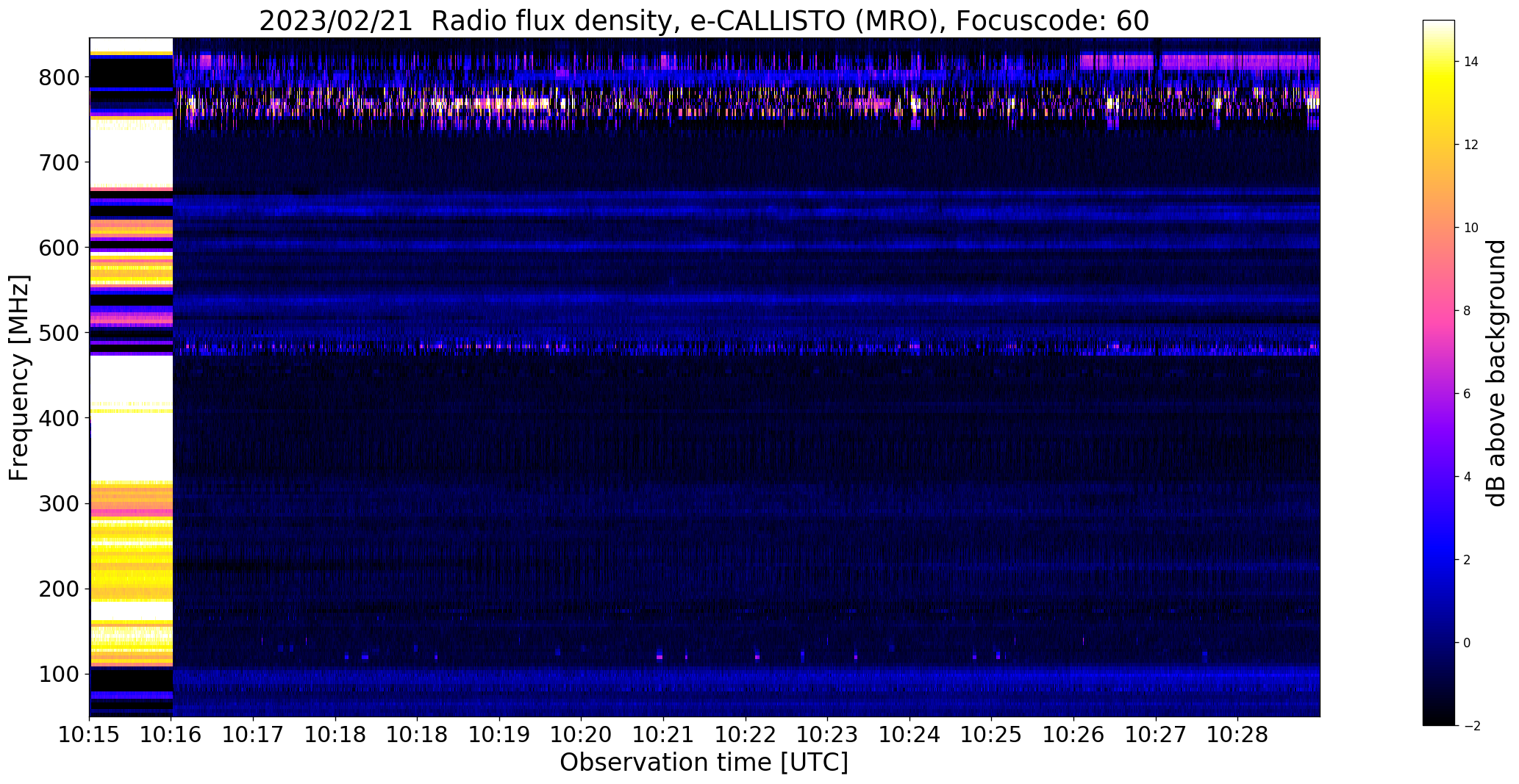This screenshot has width=1519, height=784.
Task: Click the colorbar tick label 4
Action: tap(1468, 477)
